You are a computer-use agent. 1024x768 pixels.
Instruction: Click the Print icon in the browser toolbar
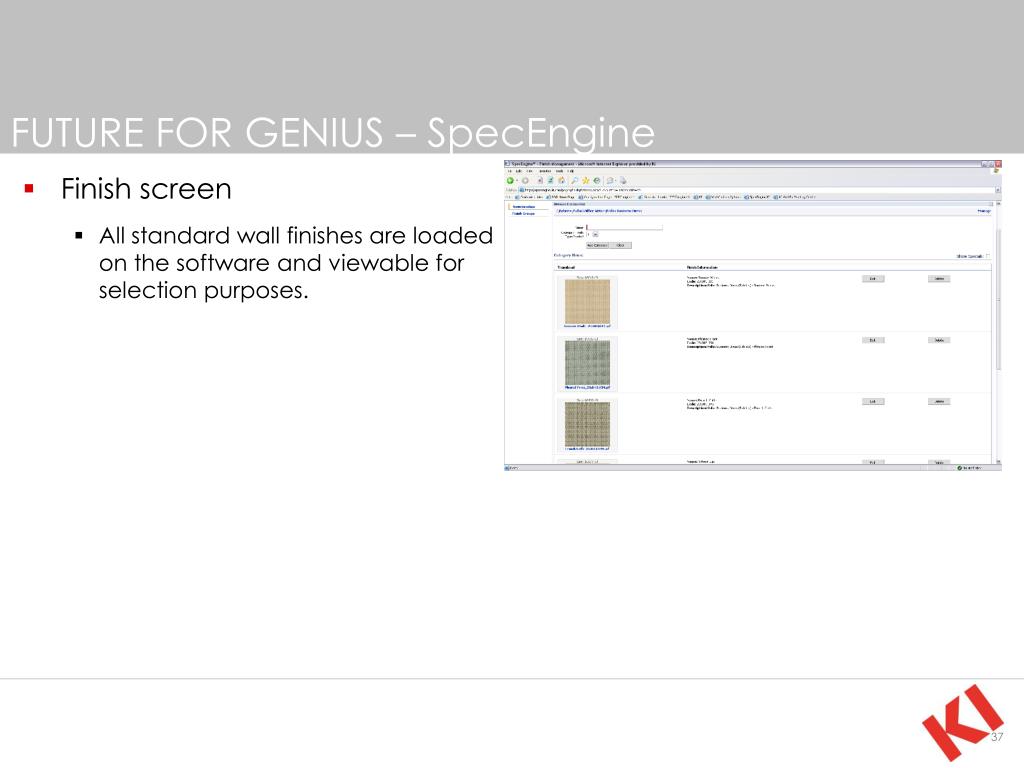click(x=623, y=181)
